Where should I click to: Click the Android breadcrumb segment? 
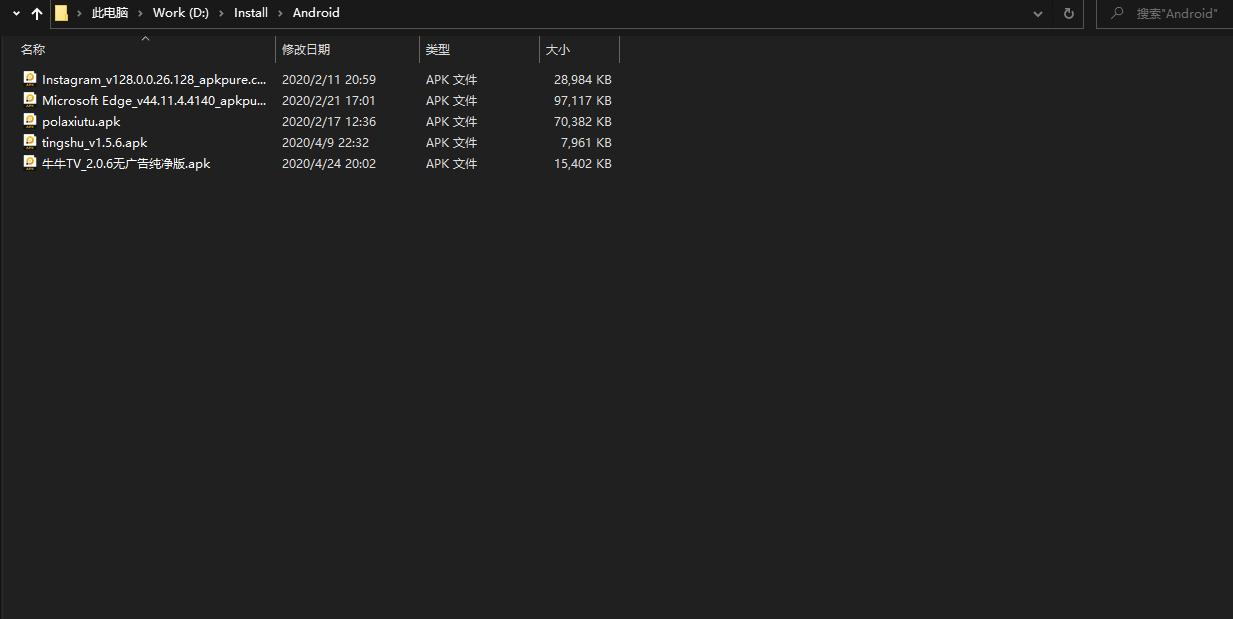coord(316,13)
